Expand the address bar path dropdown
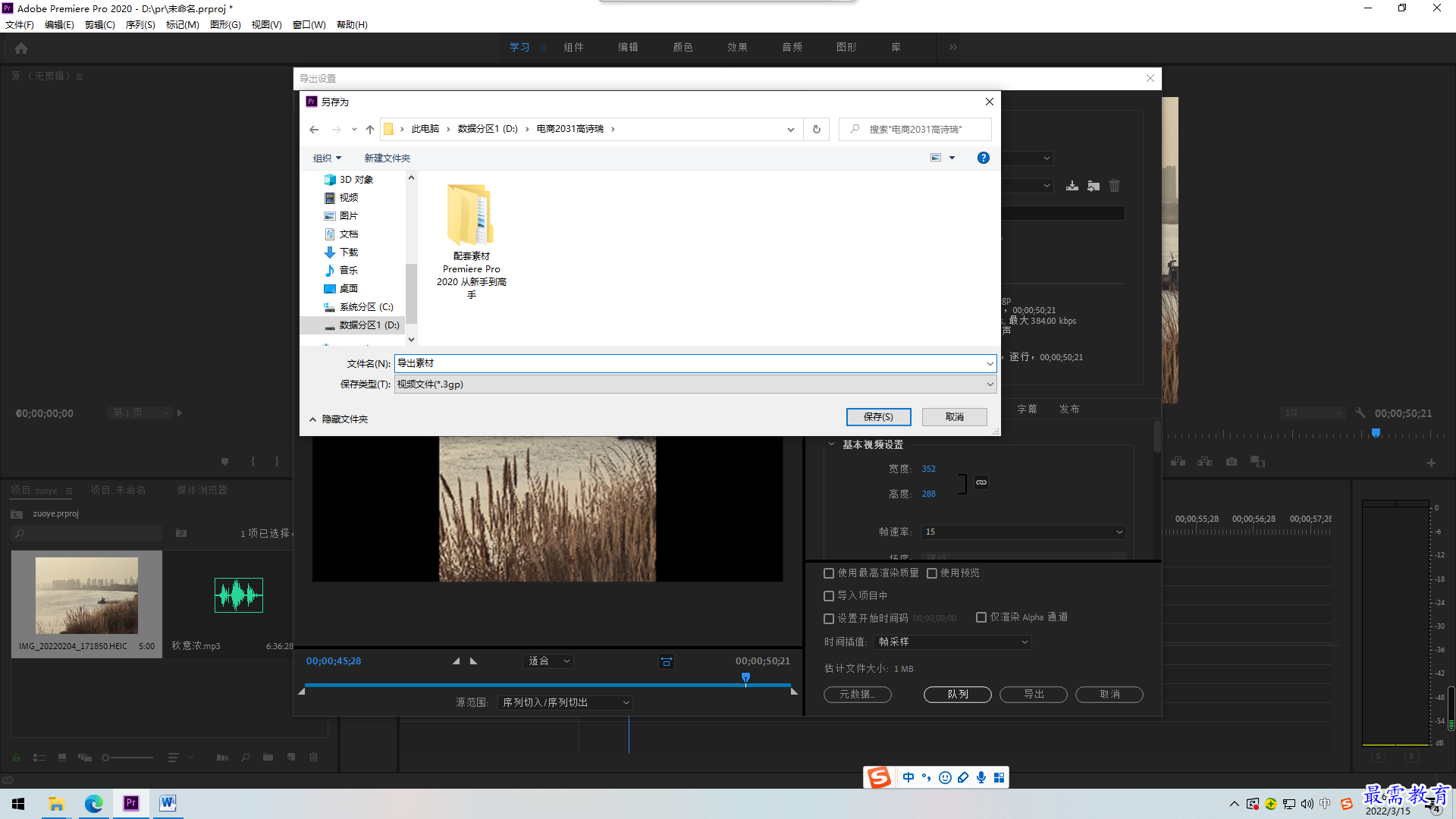This screenshot has width=1456, height=819. pyautogui.click(x=791, y=130)
